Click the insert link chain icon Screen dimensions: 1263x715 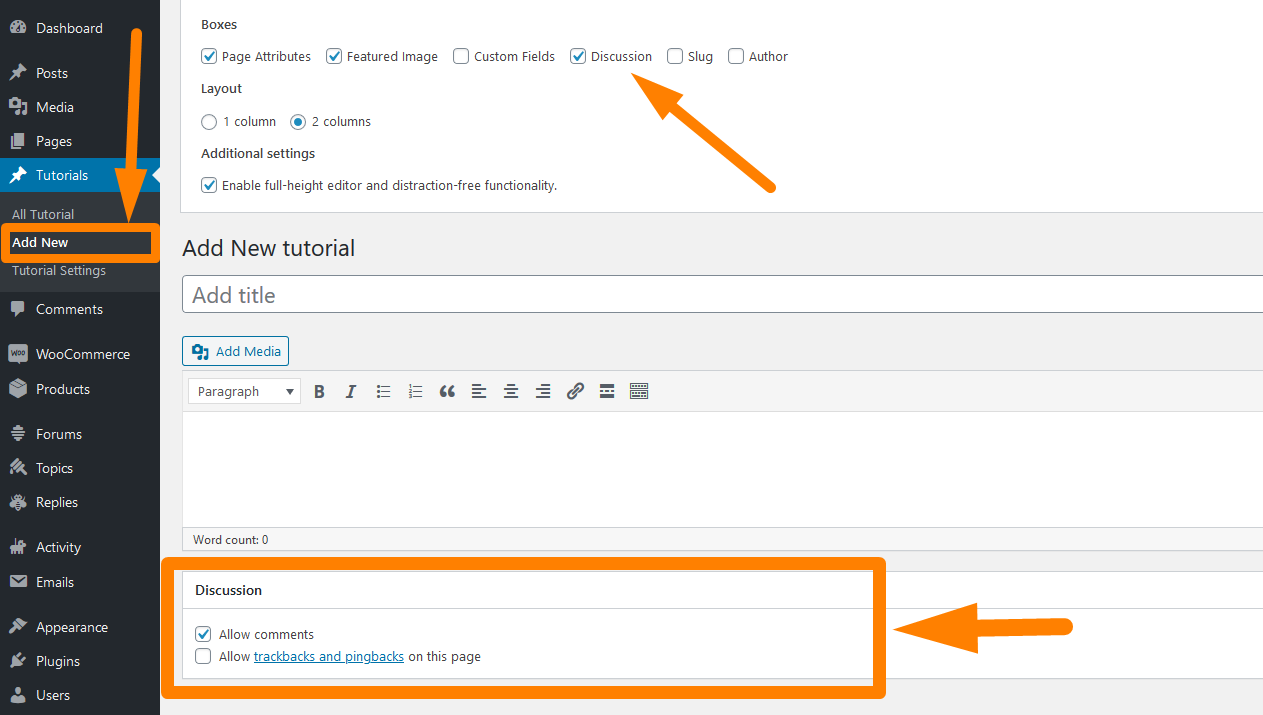point(575,392)
